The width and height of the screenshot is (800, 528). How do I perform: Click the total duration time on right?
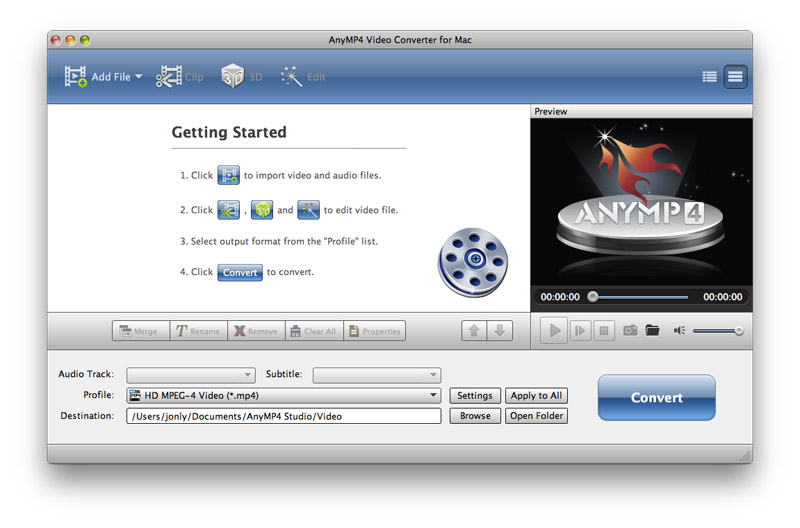[722, 297]
